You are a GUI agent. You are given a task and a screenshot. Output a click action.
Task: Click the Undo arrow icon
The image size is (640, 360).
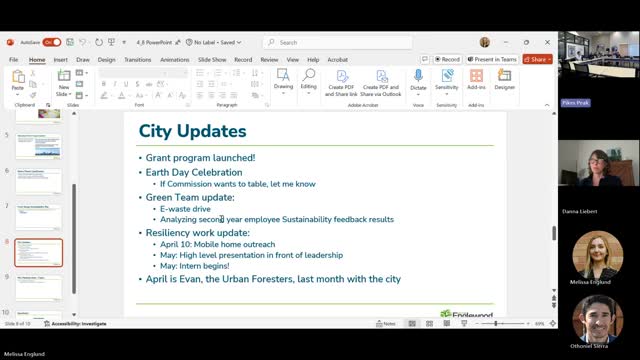coord(83,42)
